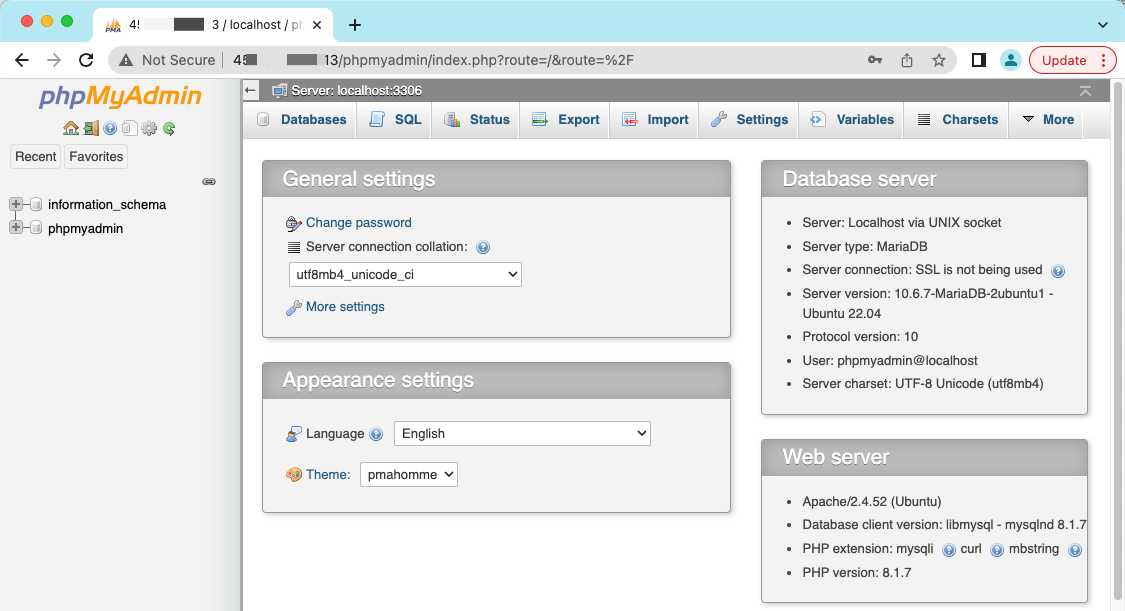The width and height of the screenshot is (1125, 611).
Task: Open browser side panel icon
Action: click(x=979, y=60)
